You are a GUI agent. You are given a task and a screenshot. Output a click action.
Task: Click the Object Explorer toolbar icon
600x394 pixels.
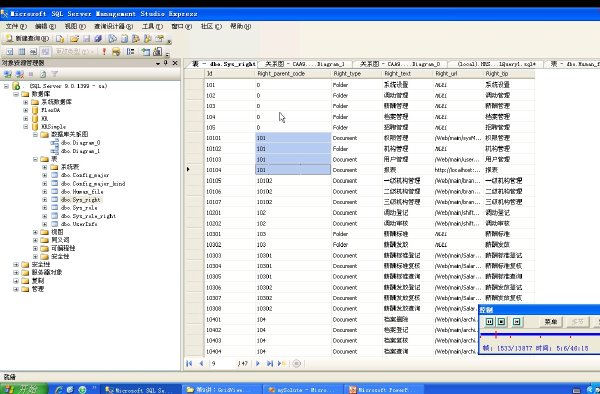[135, 39]
